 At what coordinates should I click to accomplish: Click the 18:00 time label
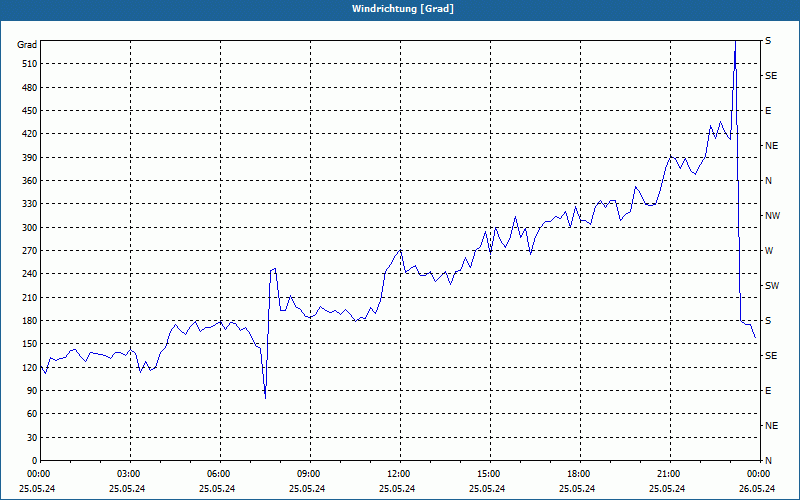point(581,474)
